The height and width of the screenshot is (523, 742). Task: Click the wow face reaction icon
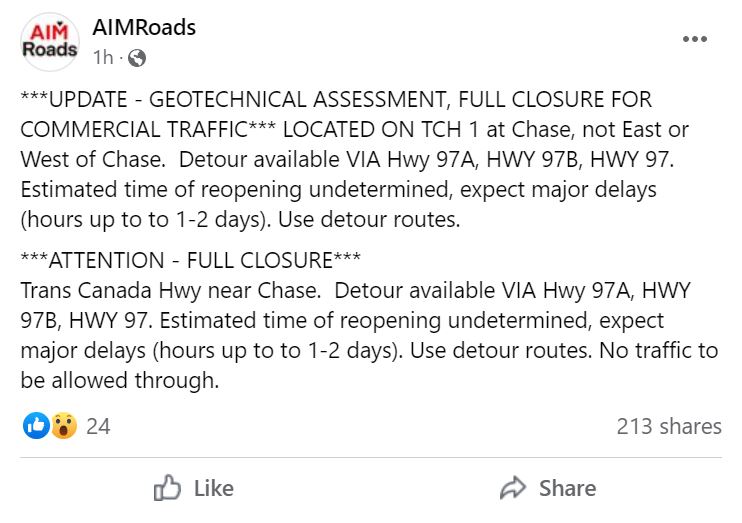[x=63, y=425]
